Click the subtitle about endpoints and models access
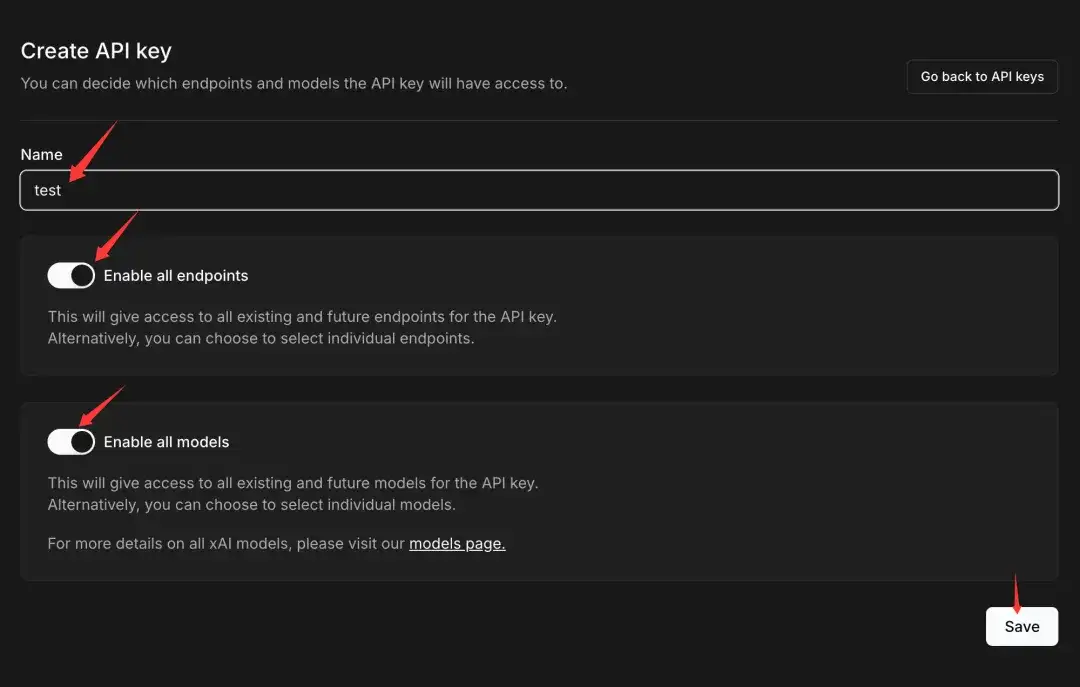1080x687 pixels. pyautogui.click(x=294, y=83)
